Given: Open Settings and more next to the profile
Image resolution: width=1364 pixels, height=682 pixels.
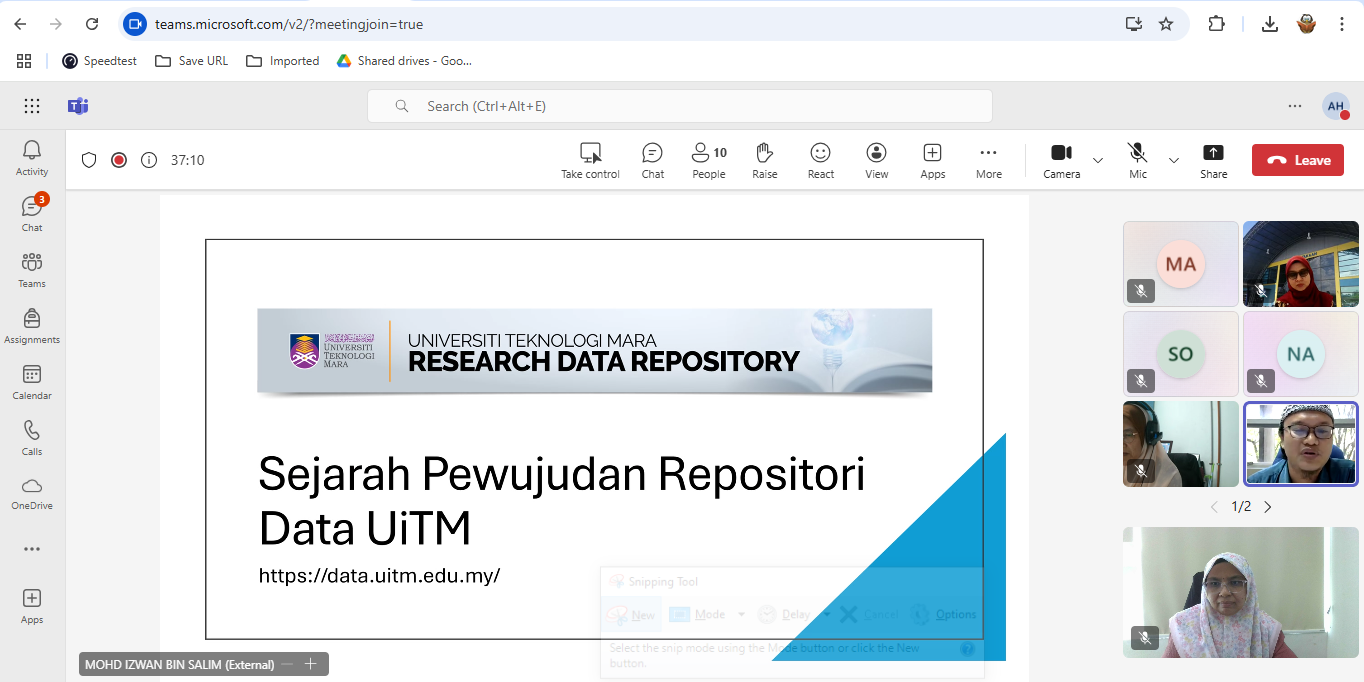Looking at the screenshot, I should 1295,106.
